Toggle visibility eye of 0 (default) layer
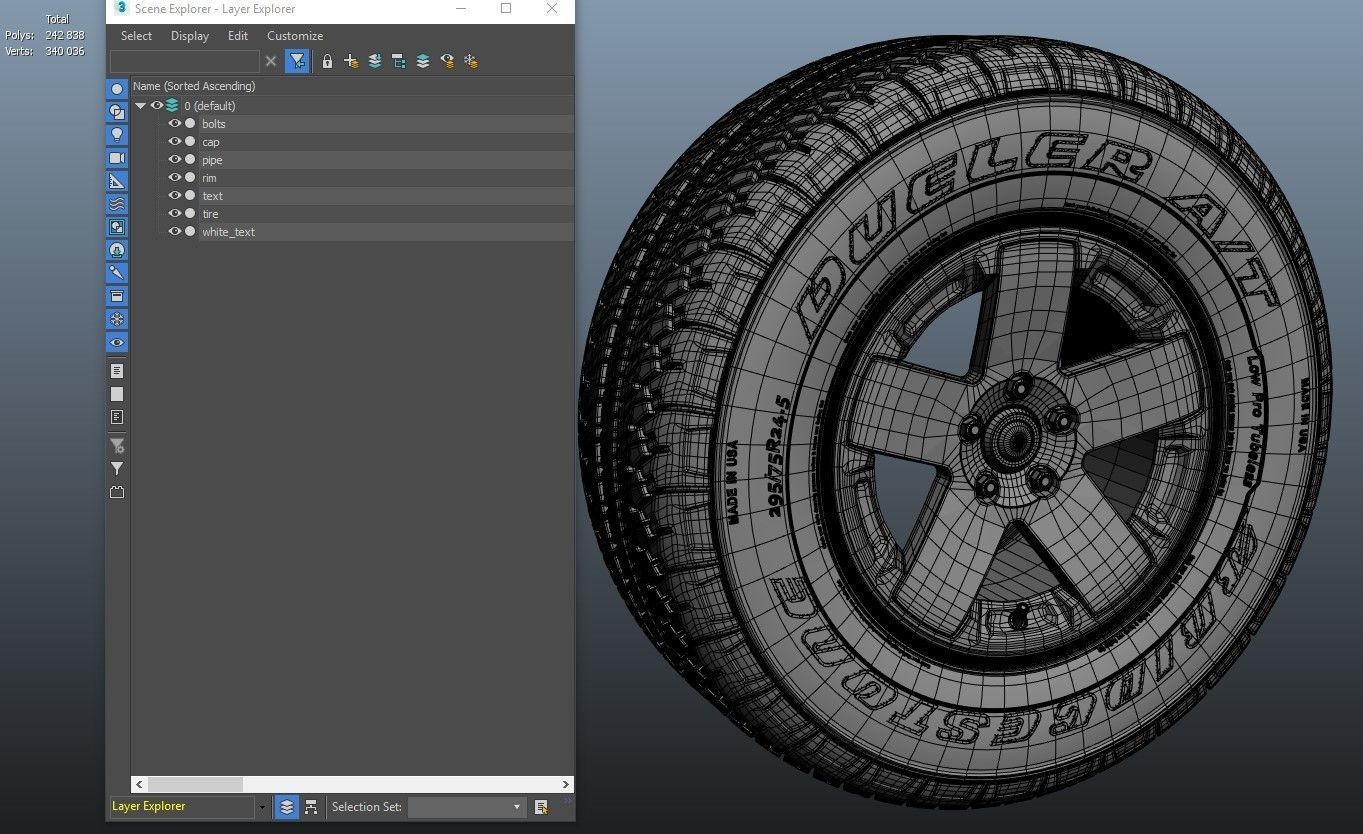Viewport: 1363px width, 834px height. pos(157,105)
